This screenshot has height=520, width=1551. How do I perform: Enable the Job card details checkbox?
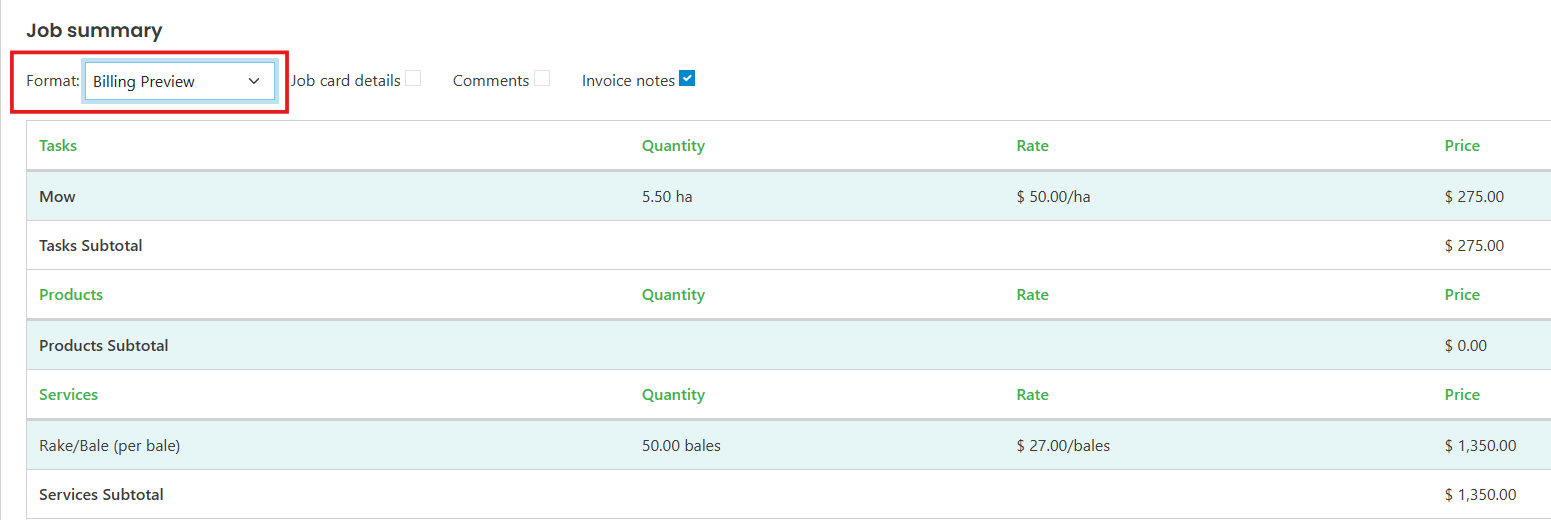pyautogui.click(x=413, y=78)
